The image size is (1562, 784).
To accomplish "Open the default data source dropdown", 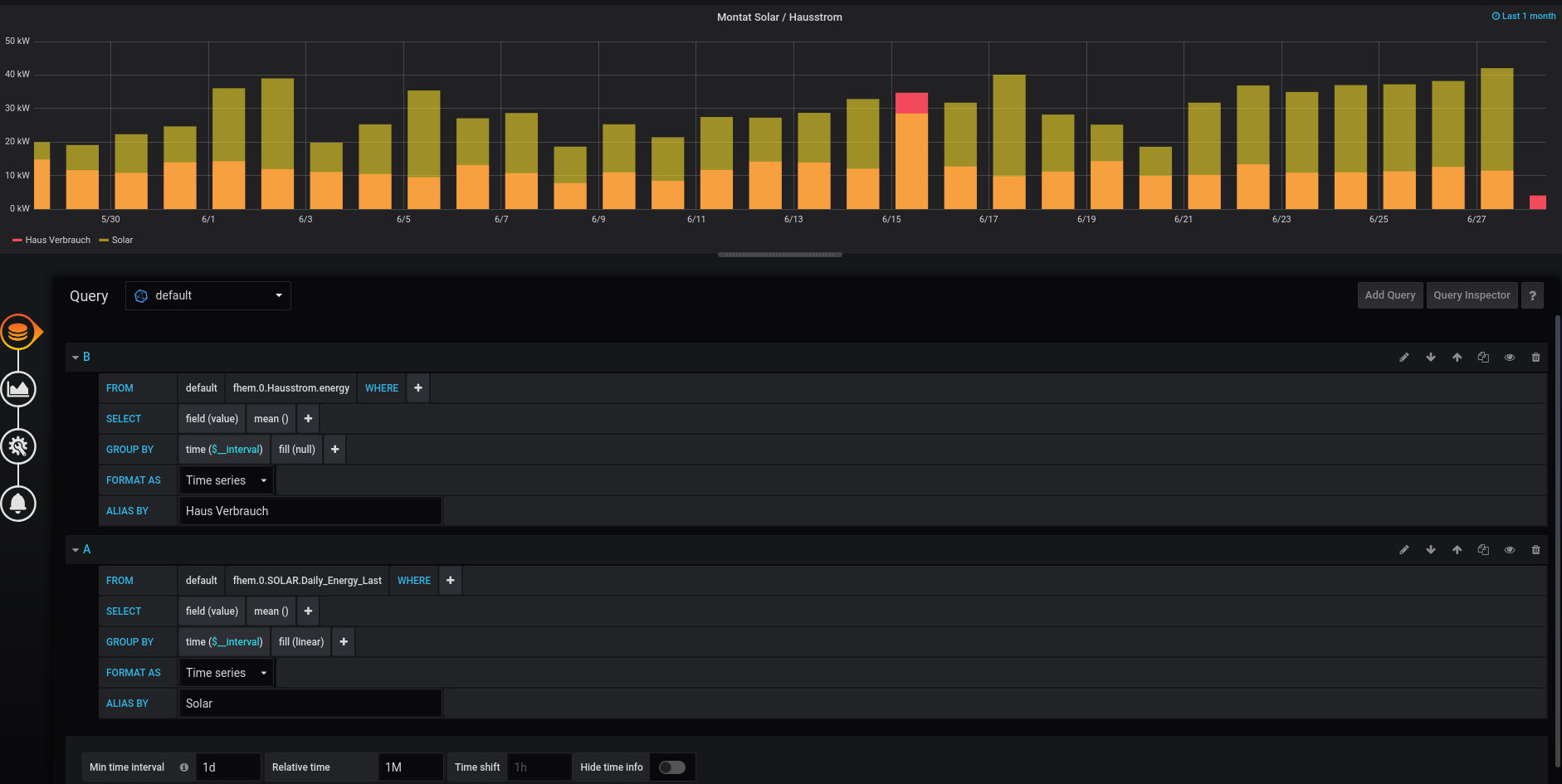I will (x=208, y=296).
